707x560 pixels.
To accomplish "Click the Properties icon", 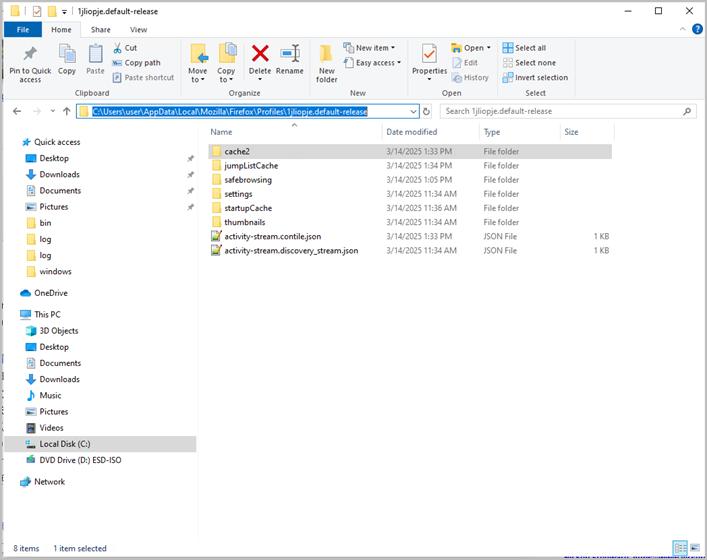I will [x=429, y=54].
